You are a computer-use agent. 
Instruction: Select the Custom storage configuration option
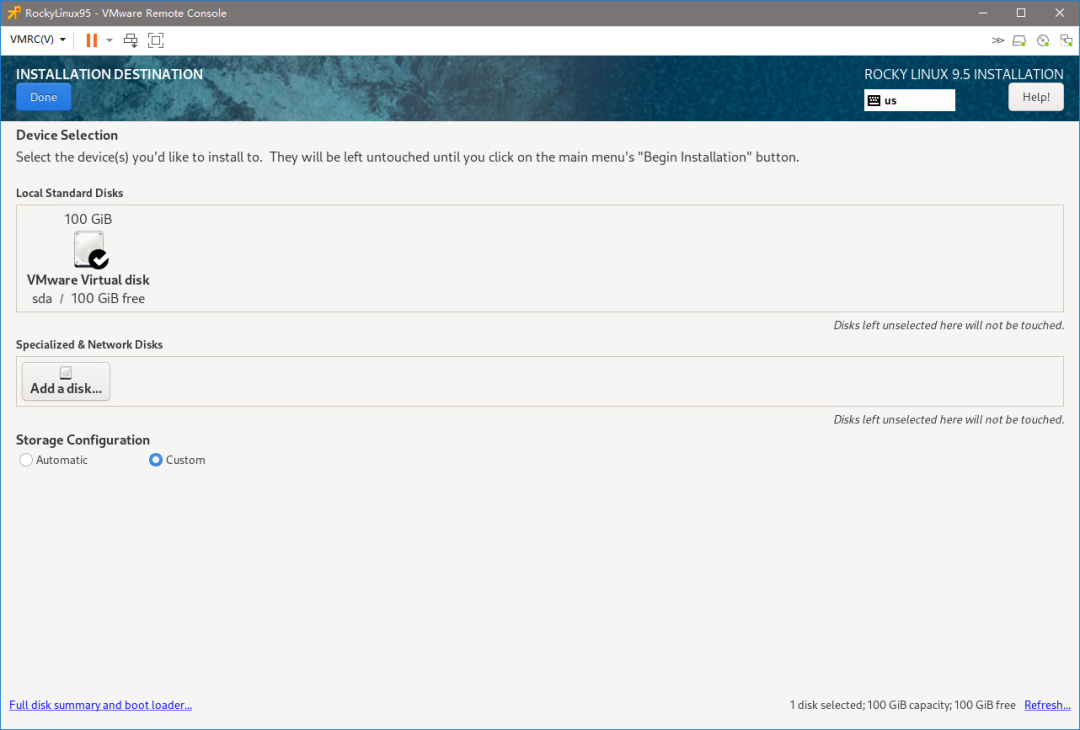point(177,460)
